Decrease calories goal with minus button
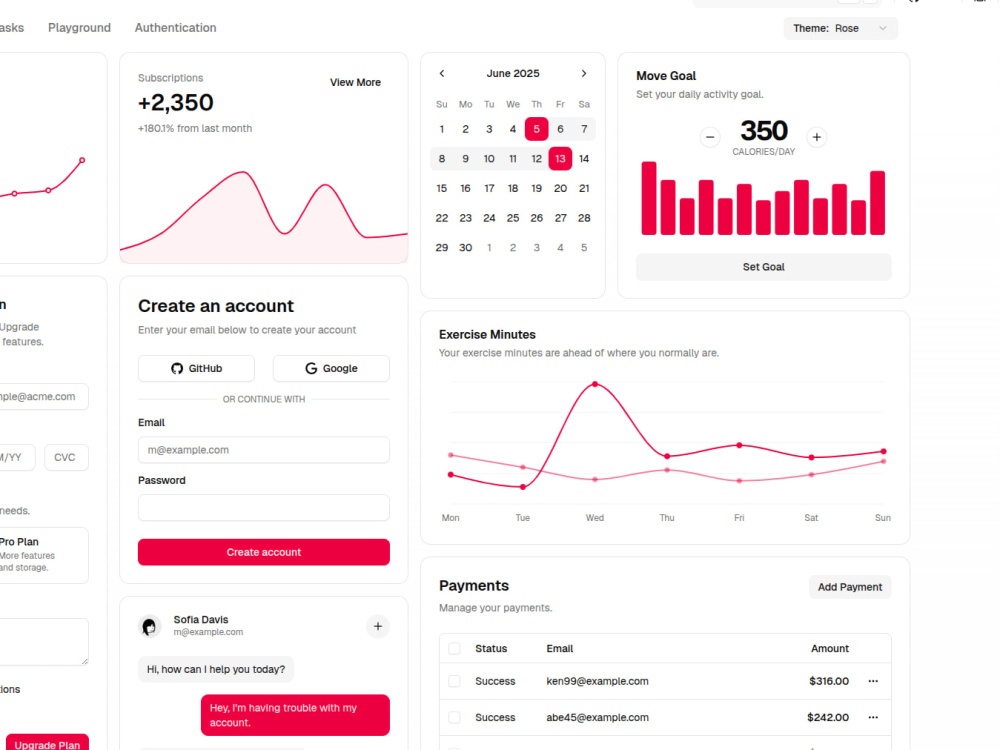The image size is (1000, 750). tap(710, 137)
